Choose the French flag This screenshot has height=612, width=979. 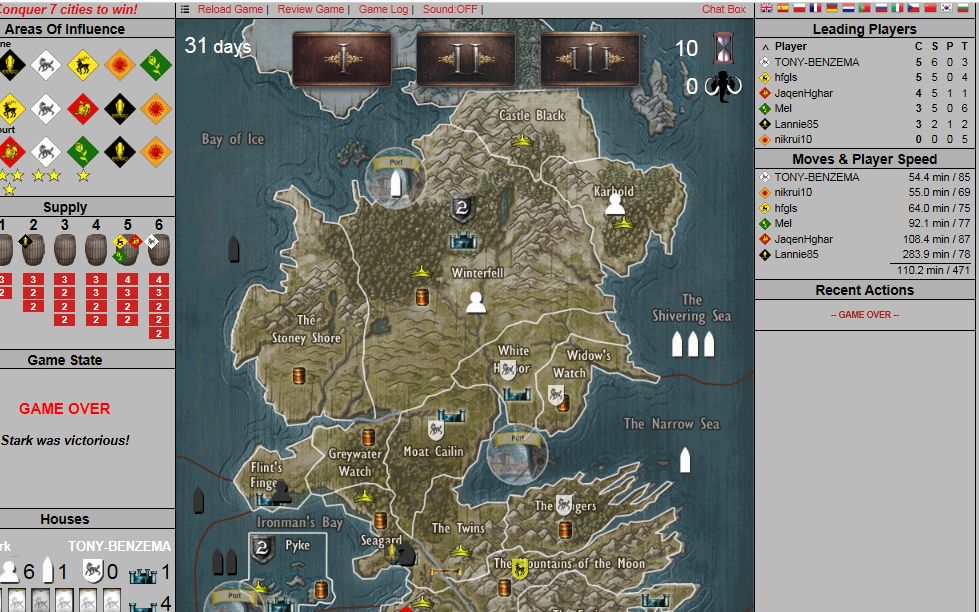click(815, 8)
